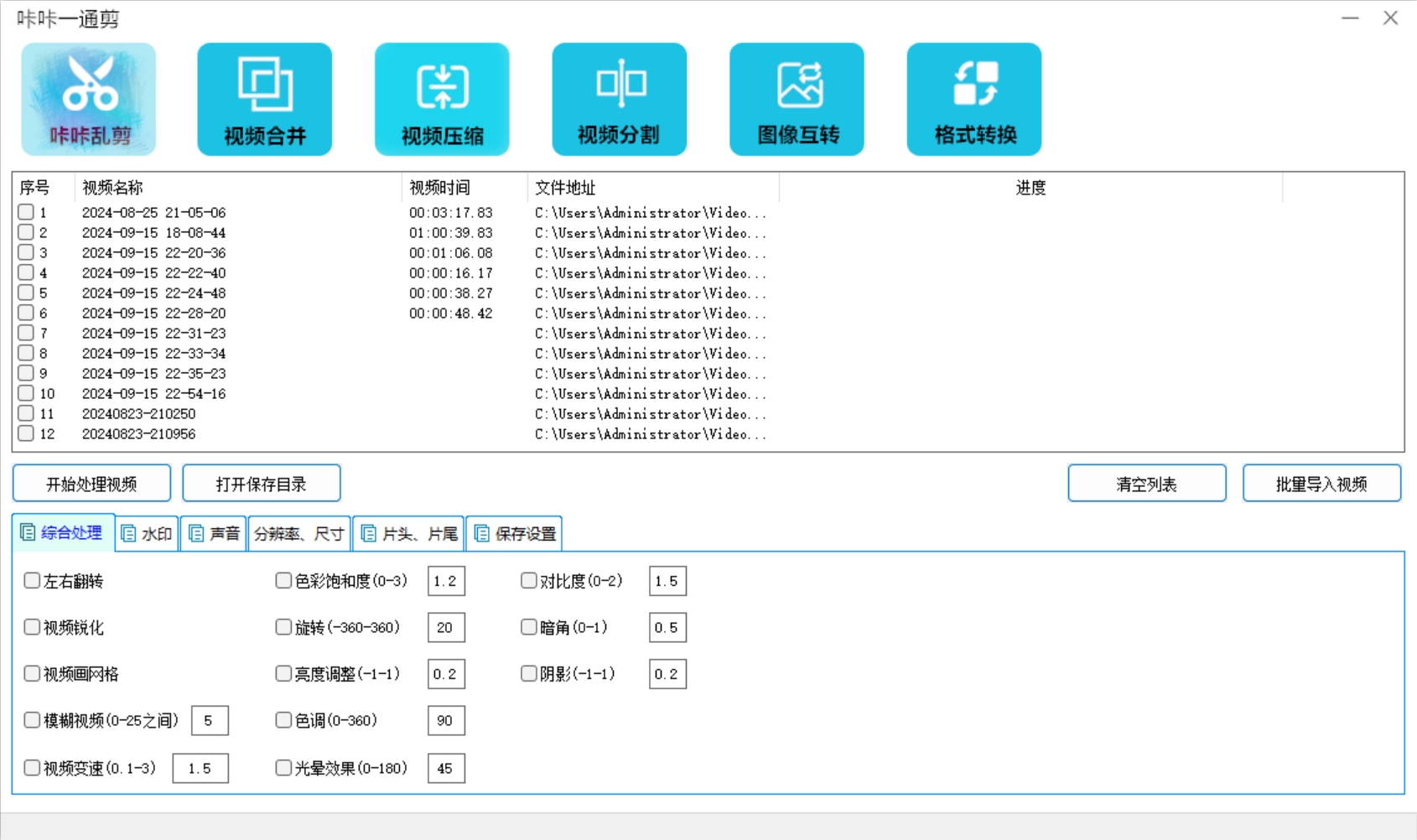Viewport: 1417px width, 840px height.
Task: Toggle the 色彩饱和度 saturation checkbox
Action: click(283, 580)
